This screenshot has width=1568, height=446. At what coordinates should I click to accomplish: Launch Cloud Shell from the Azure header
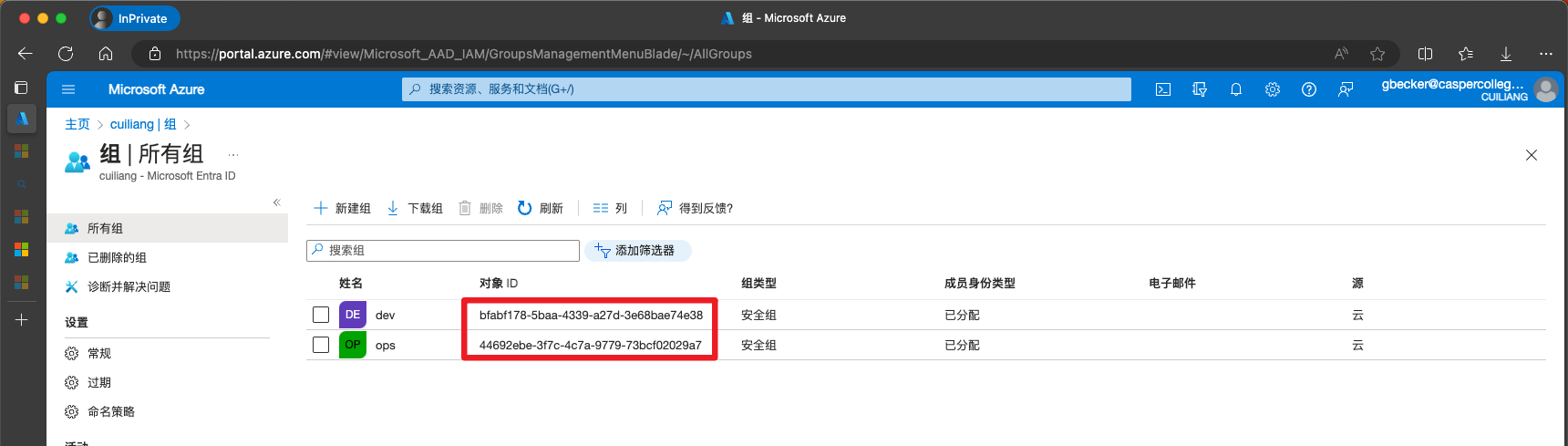(x=1163, y=89)
